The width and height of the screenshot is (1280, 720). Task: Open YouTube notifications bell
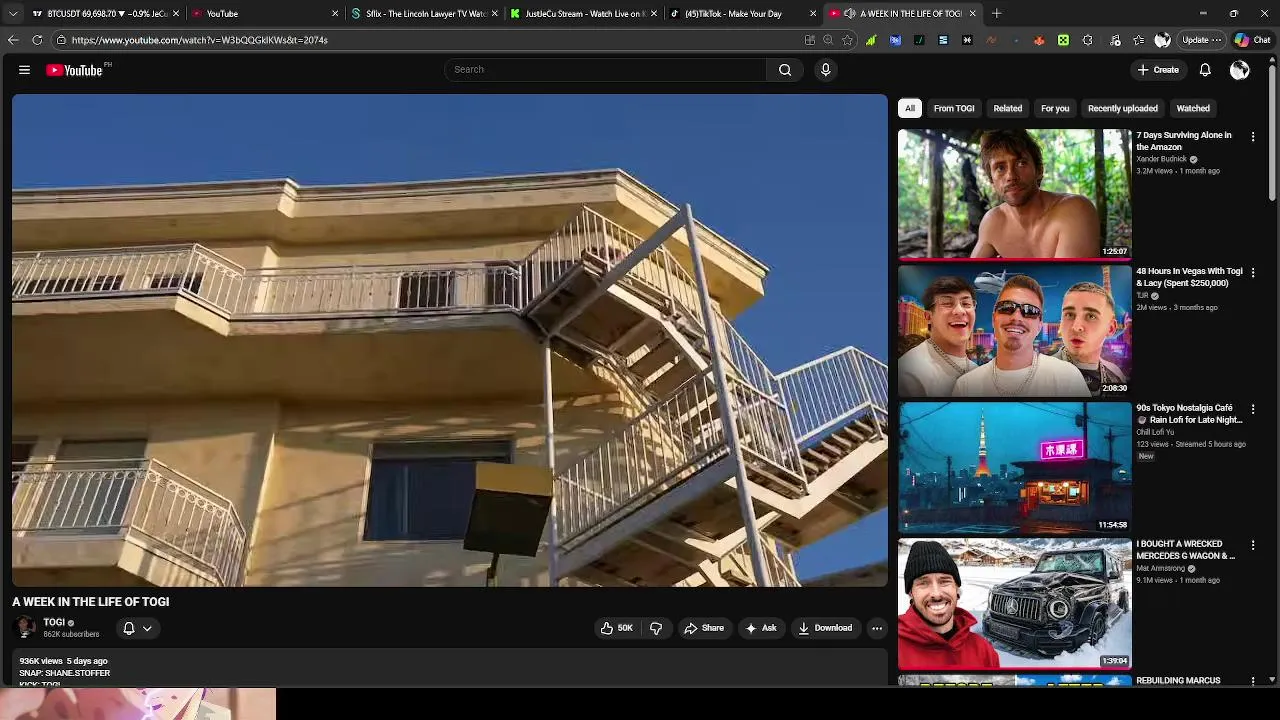coord(1205,70)
